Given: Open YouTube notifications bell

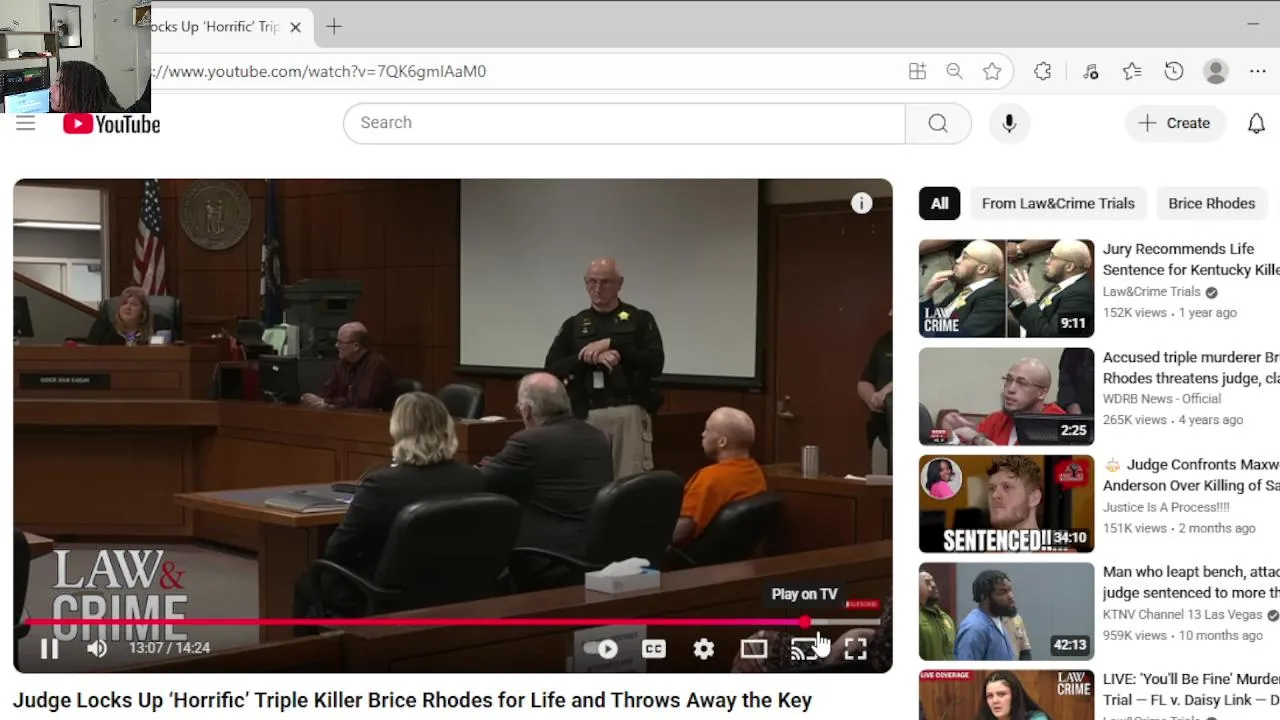Looking at the screenshot, I should [x=1256, y=123].
